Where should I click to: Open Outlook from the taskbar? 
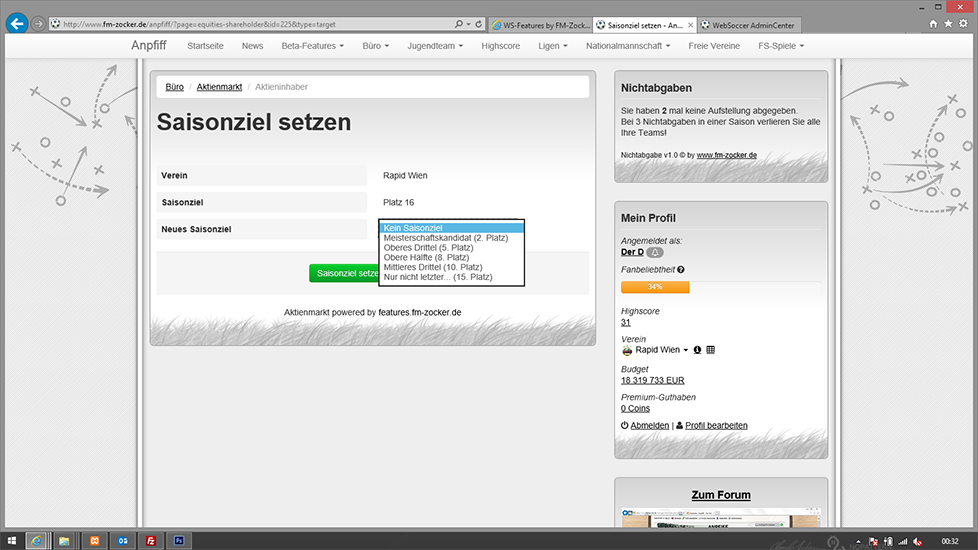click(123, 540)
